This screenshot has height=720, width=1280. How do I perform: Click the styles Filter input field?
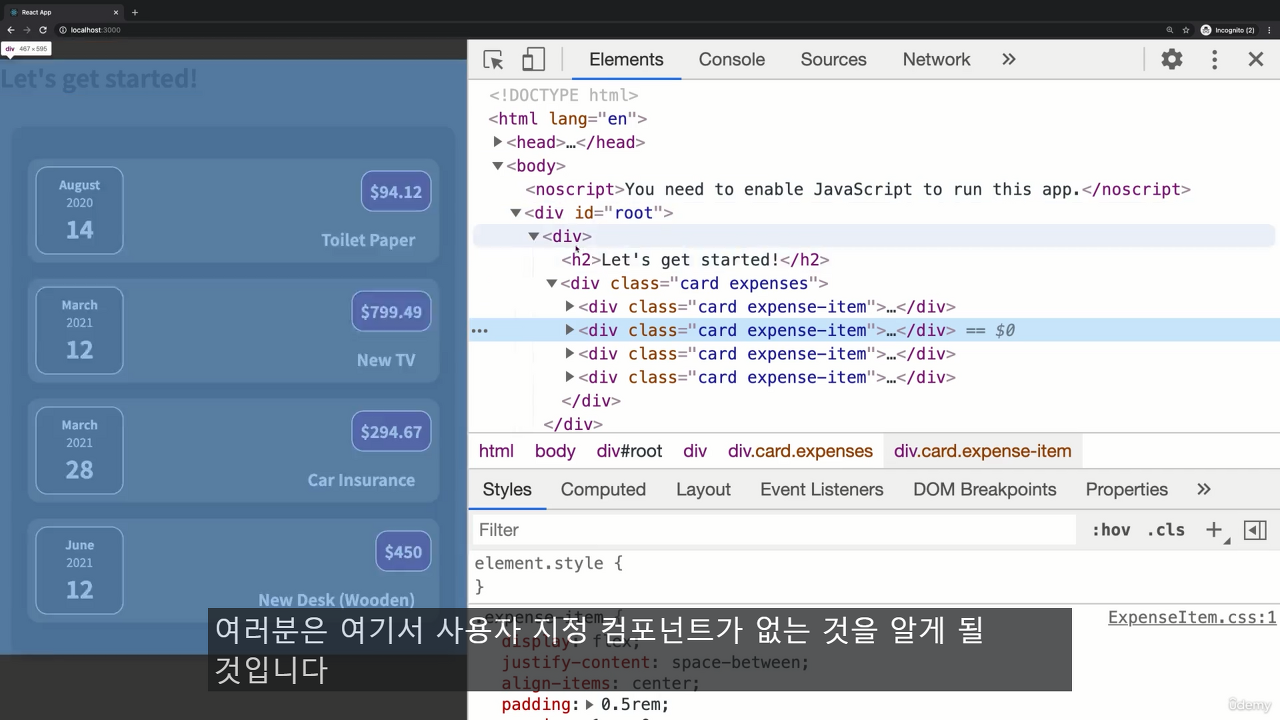[x=772, y=530]
